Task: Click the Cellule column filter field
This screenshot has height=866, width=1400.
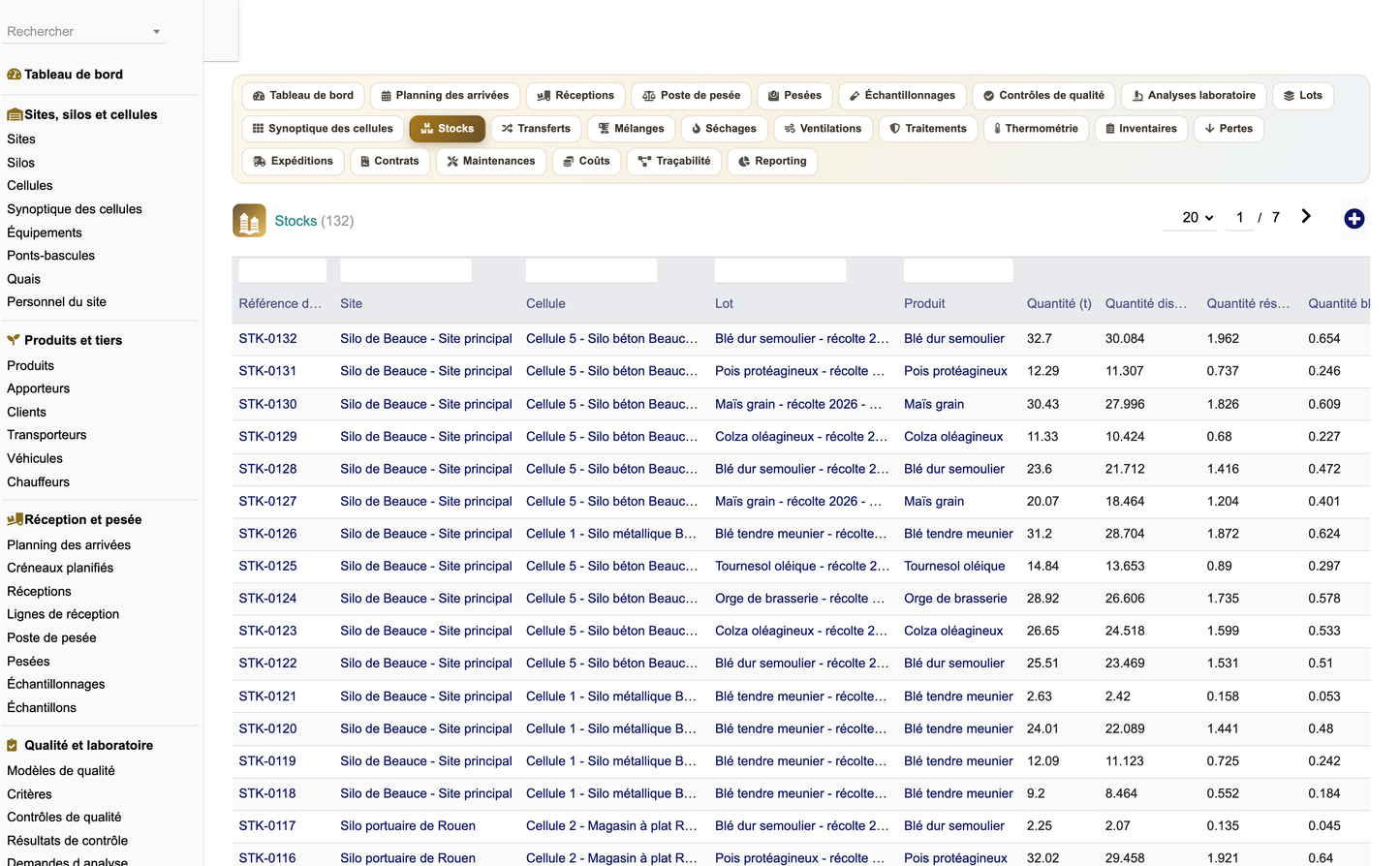Action: coord(591,270)
